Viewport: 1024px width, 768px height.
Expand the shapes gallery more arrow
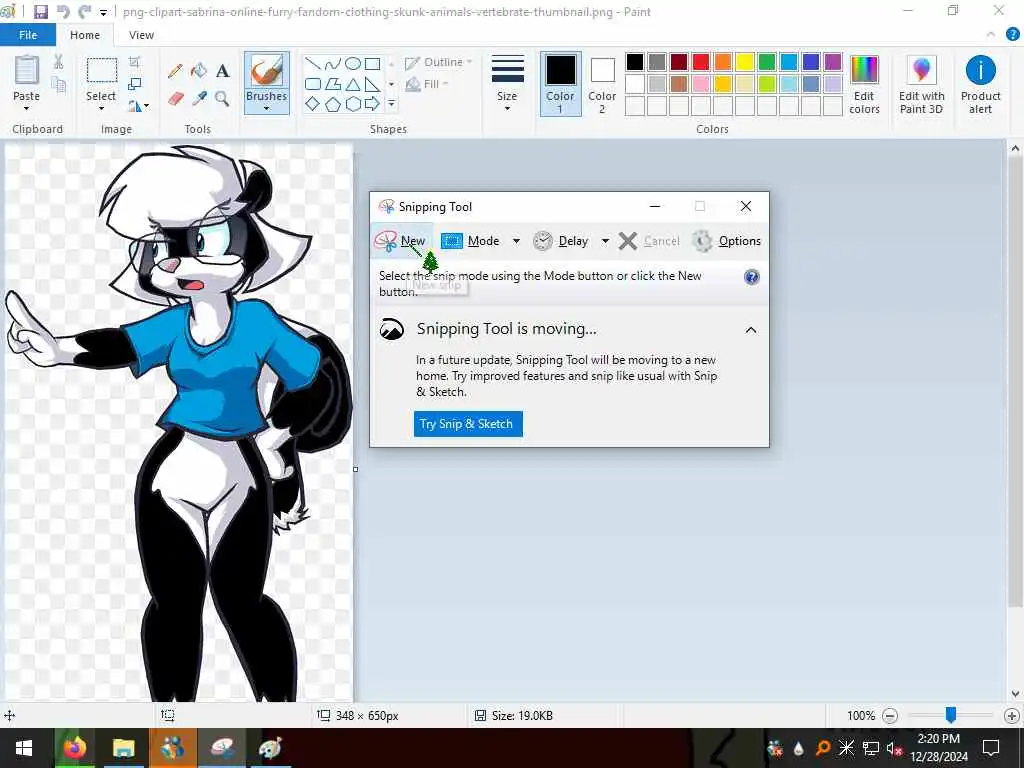tap(391, 104)
